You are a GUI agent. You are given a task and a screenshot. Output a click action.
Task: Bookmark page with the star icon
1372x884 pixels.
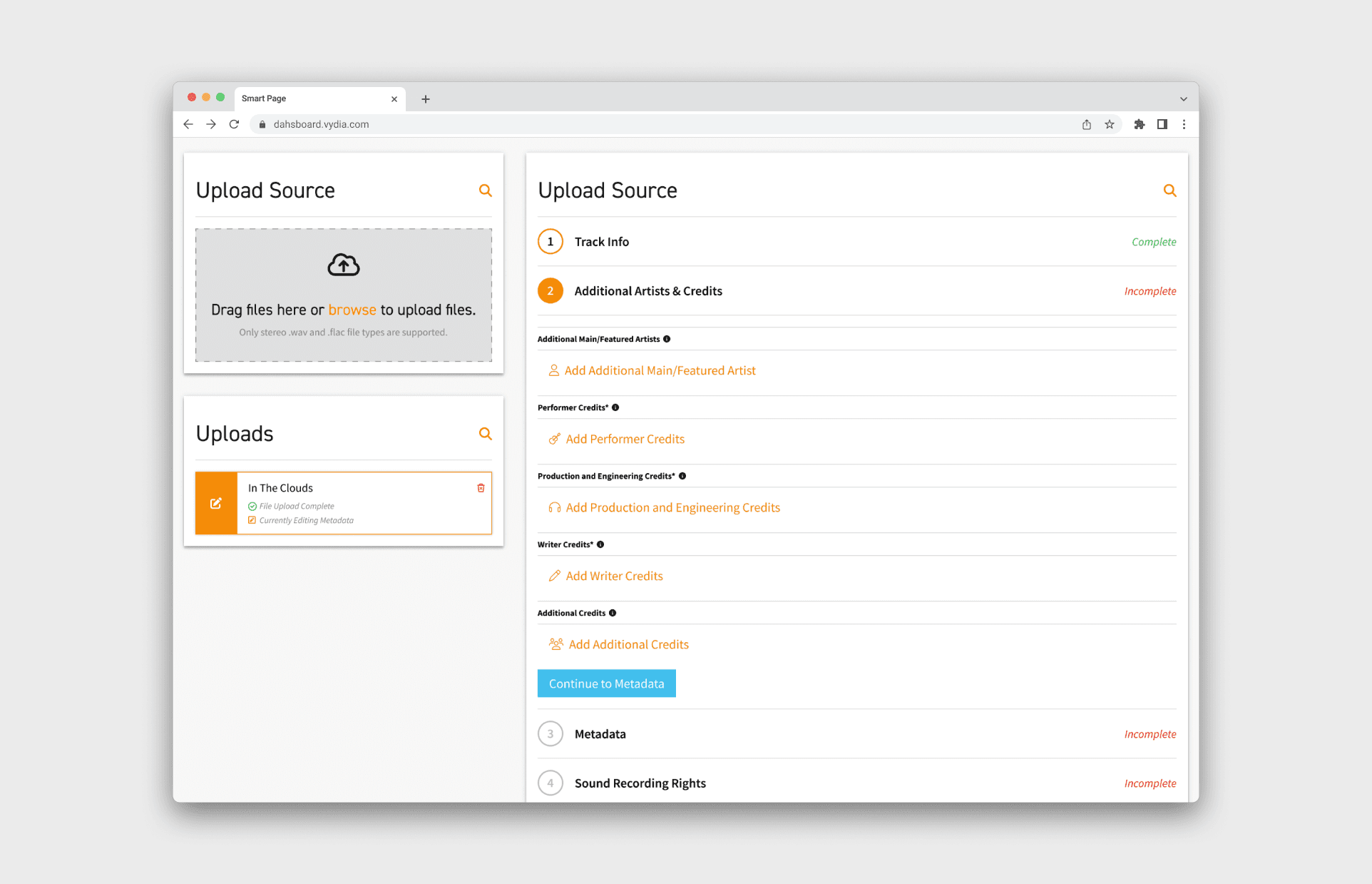tap(1110, 124)
